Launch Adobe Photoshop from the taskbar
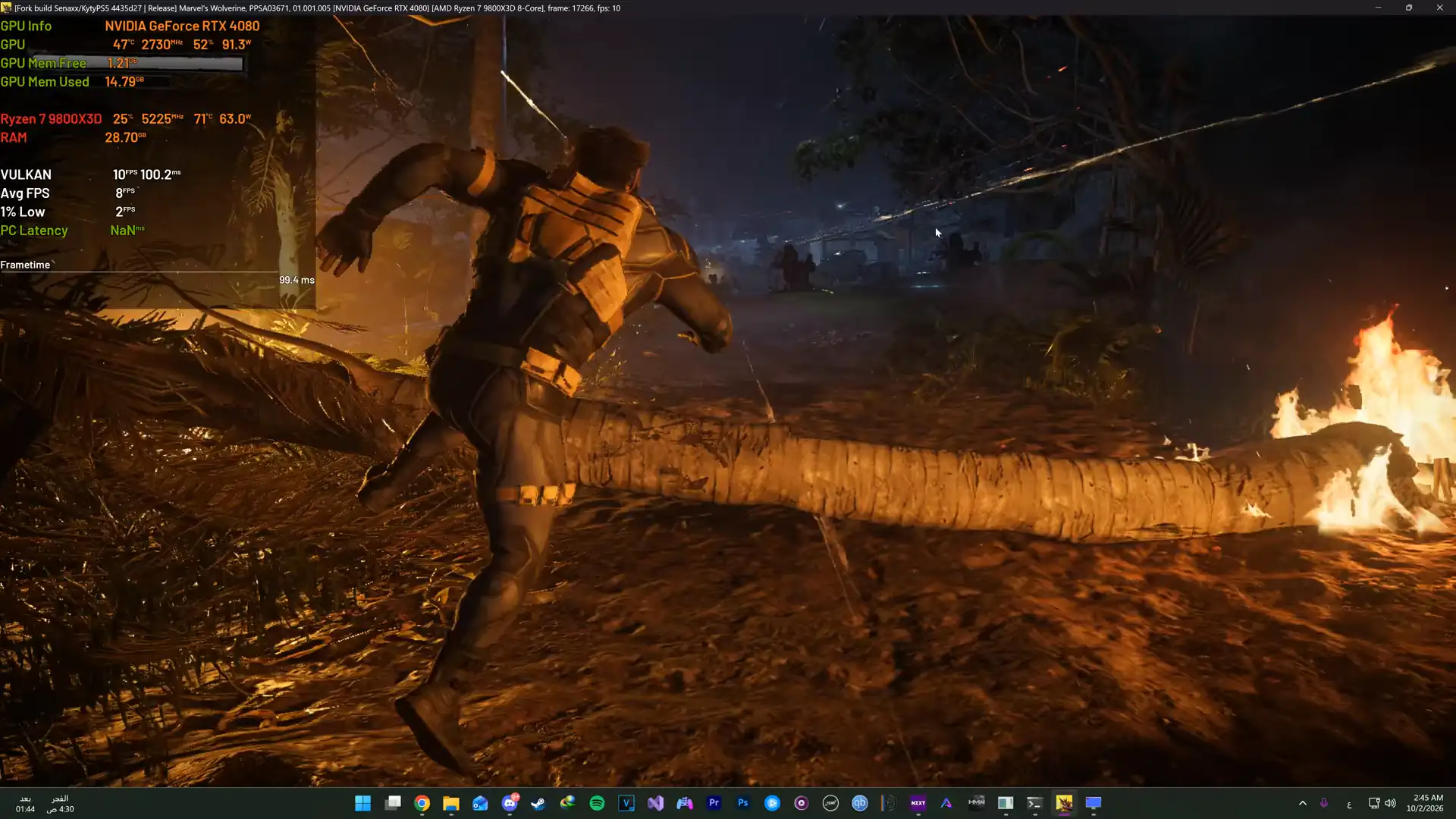This screenshot has height=819, width=1456. pos(743,803)
